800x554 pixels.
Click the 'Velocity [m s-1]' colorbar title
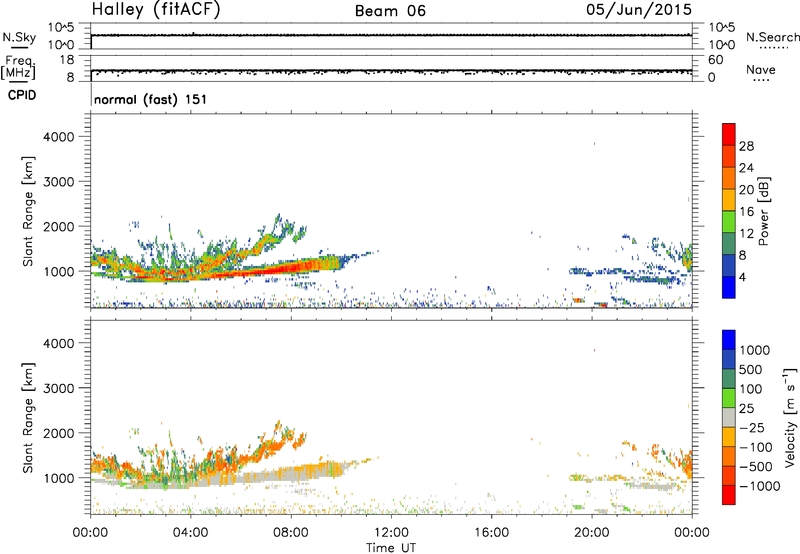pos(790,417)
